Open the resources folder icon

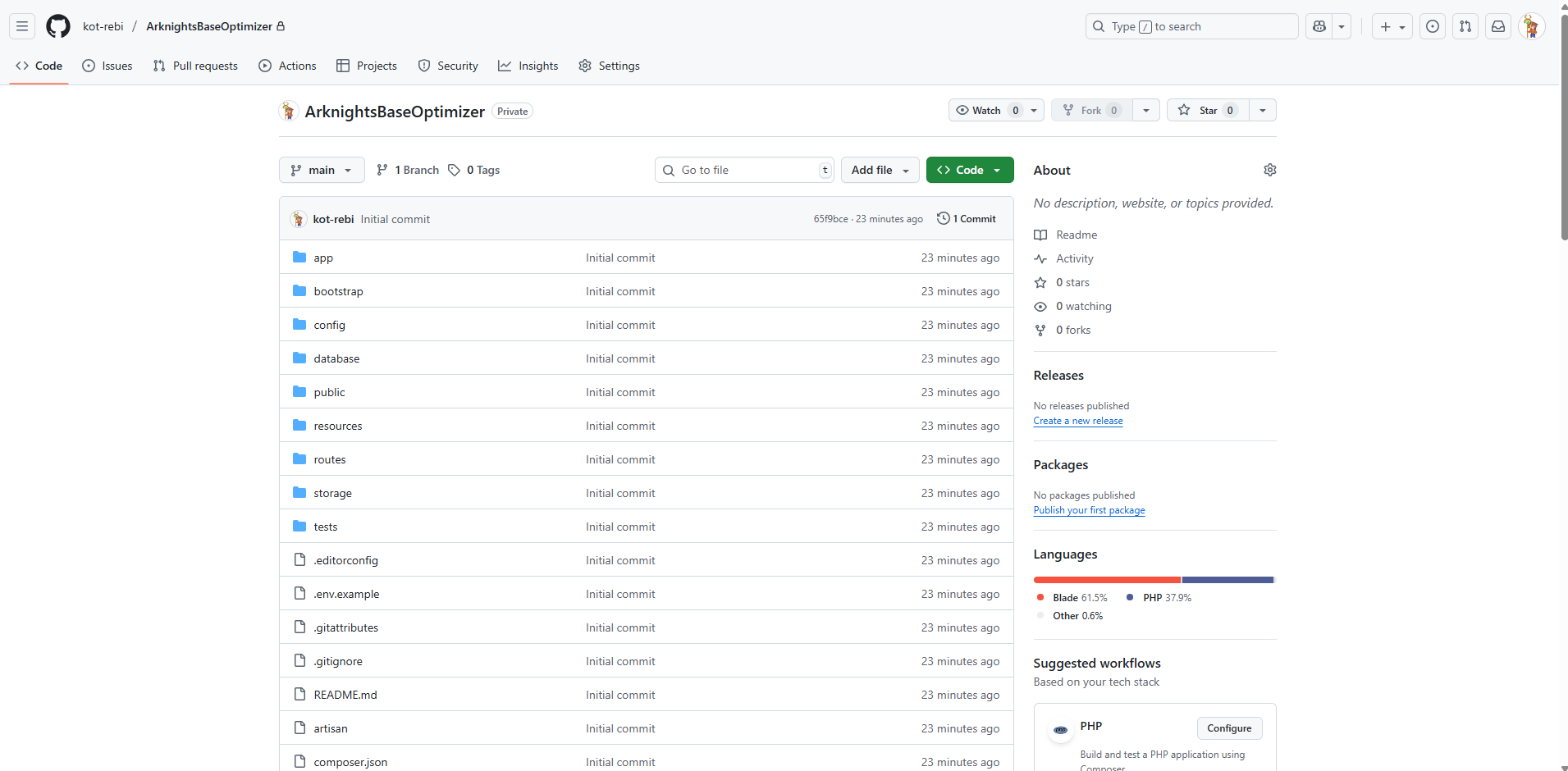pos(299,426)
